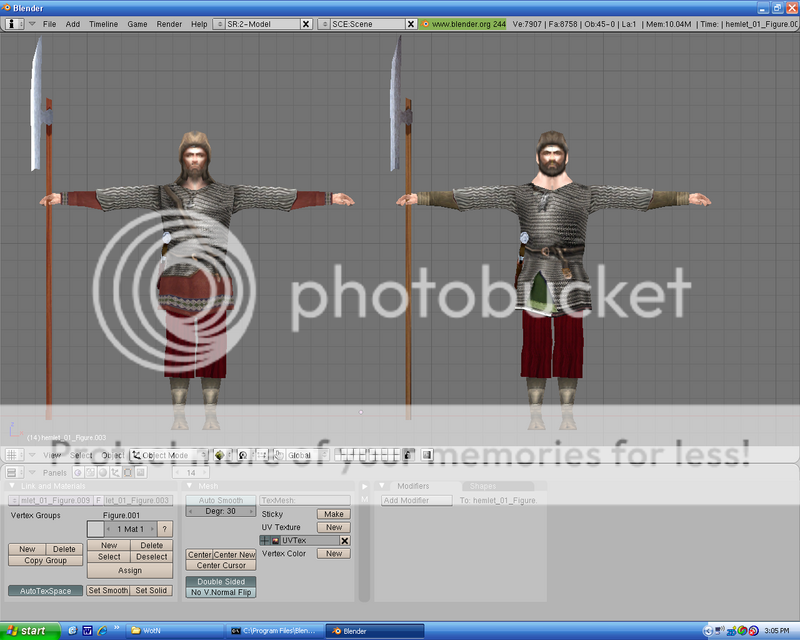The image size is (800, 640).
Task: Enable Auto Smooth for the mesh
Action: [x=221, y=500]
